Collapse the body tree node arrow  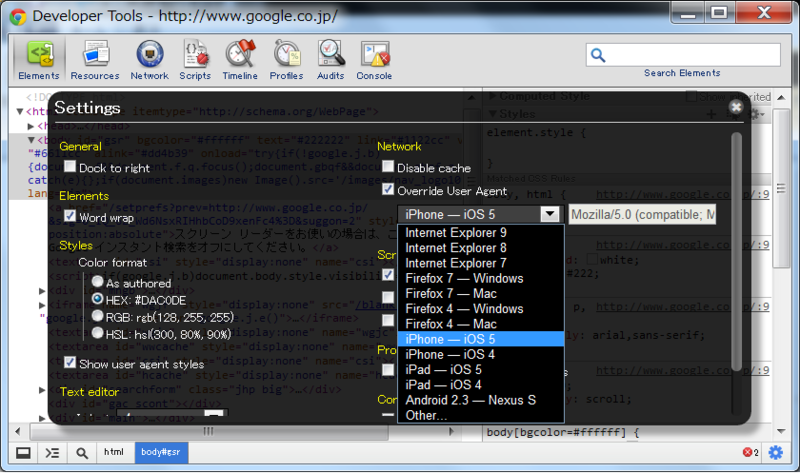coord(31,140)
